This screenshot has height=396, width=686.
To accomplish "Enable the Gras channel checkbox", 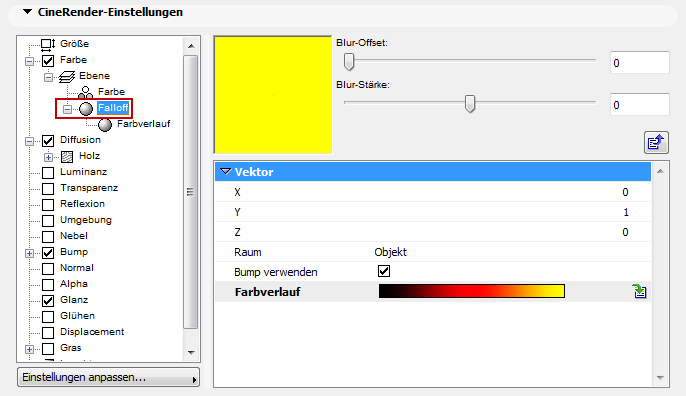I will tap(48, 348).
